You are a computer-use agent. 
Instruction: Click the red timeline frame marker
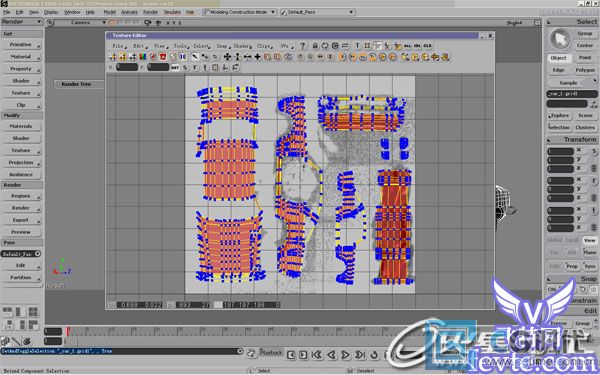pyautogui.click(x=68, y=331)
